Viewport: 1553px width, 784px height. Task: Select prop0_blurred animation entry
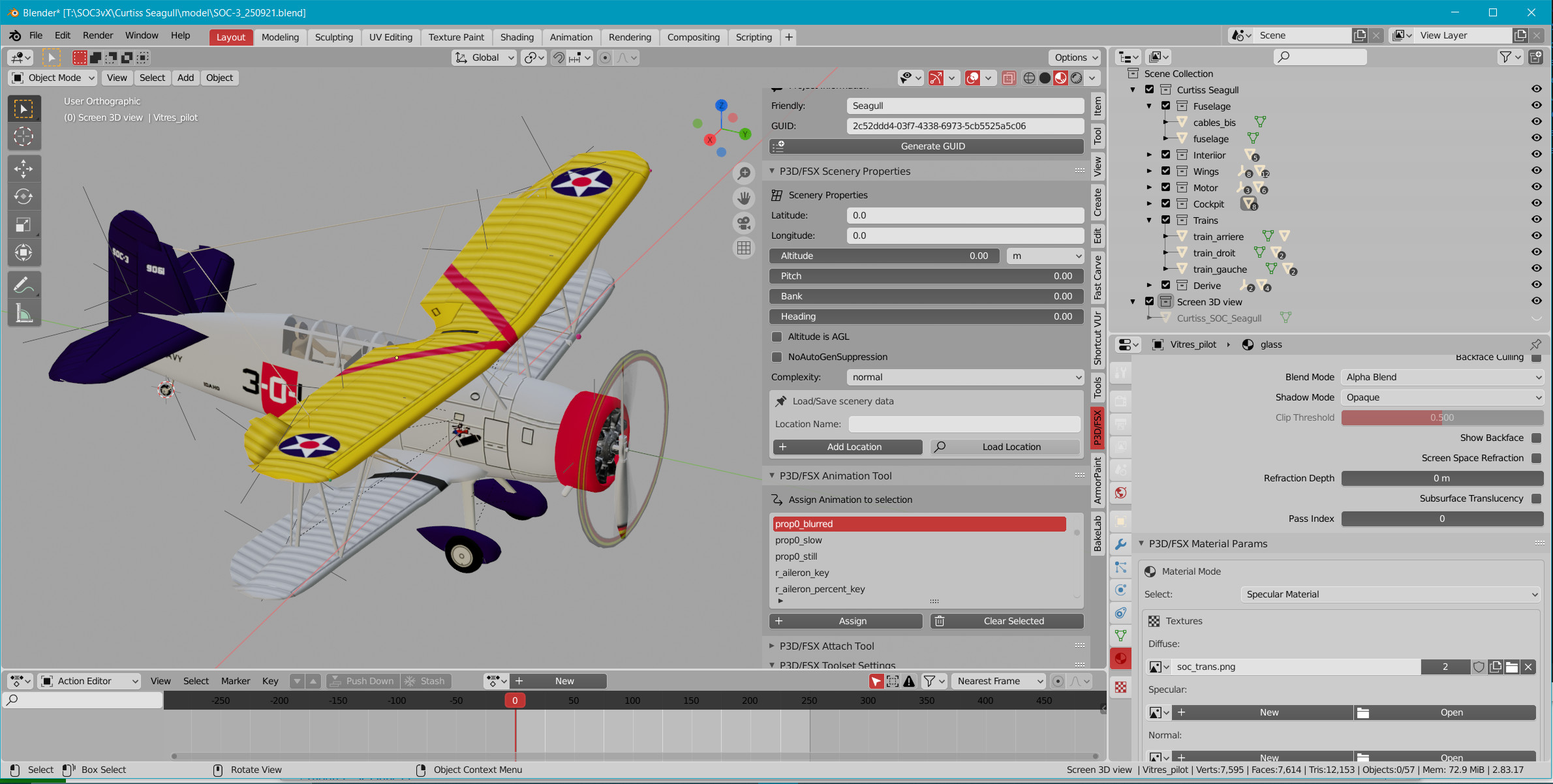tap(918, 524)
